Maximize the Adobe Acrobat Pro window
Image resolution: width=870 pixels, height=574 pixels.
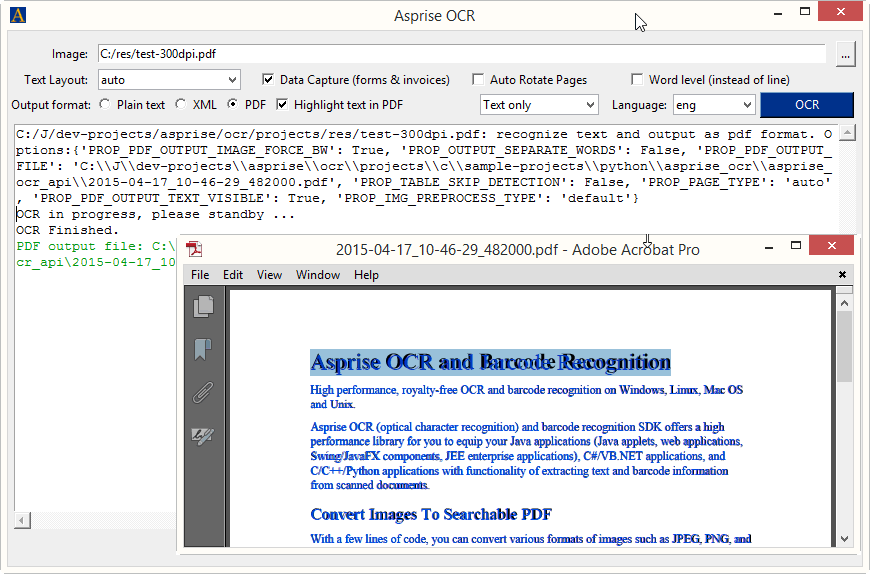[796, 246]
